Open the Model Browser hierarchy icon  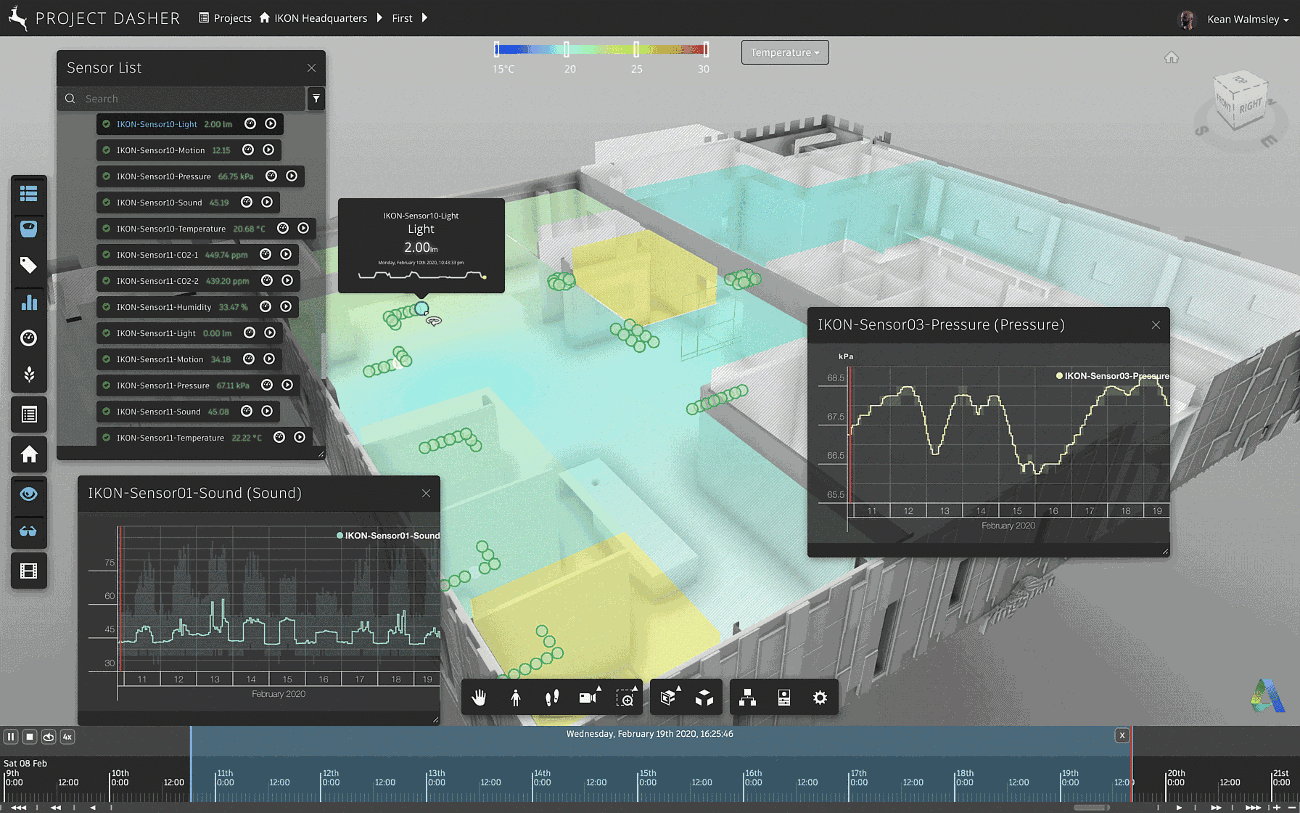tap(747, 698)
